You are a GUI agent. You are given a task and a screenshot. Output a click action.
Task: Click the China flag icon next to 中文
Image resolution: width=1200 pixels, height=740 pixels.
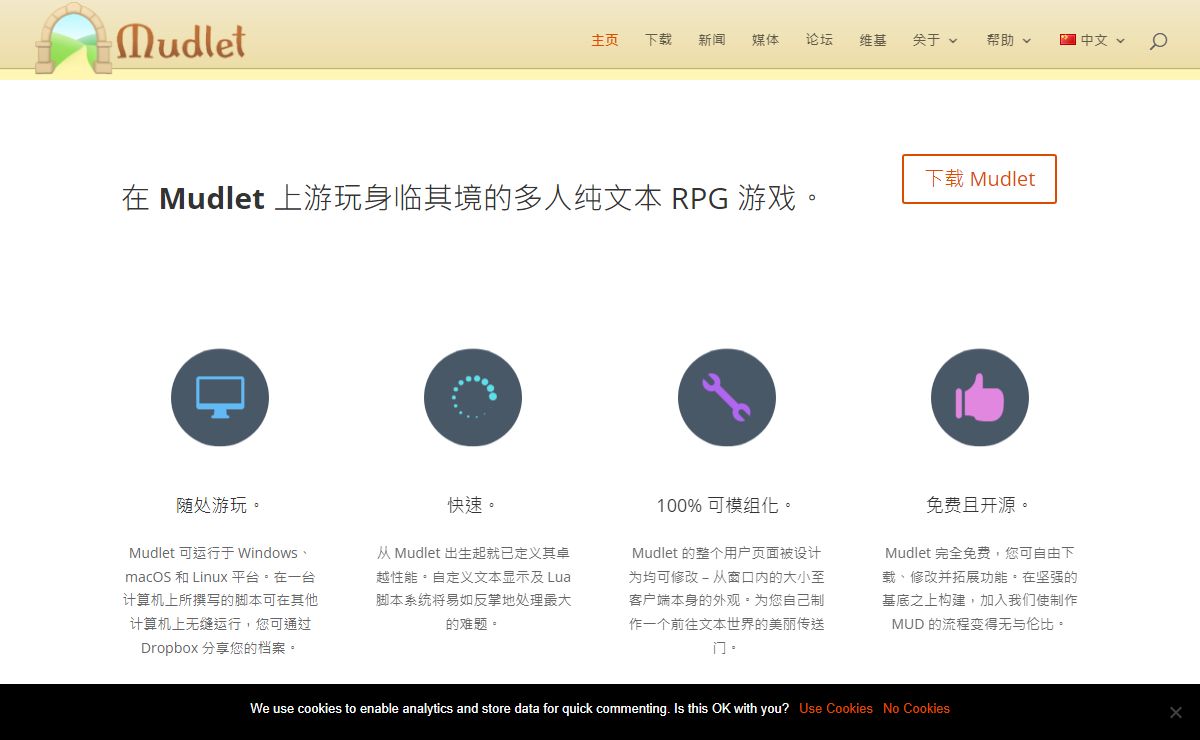pos(1068,40)
